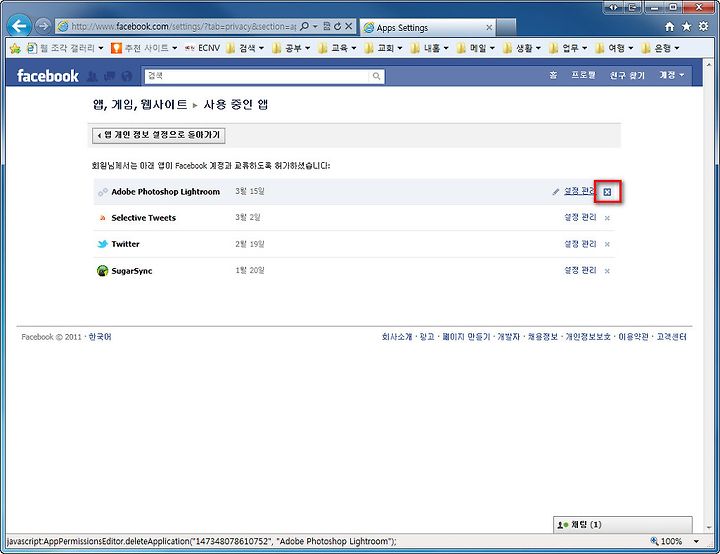Click the pencil icon on Lightroom row
This screenshot has width=720, height=554.
pyautogui.click(x=556, y=192)
